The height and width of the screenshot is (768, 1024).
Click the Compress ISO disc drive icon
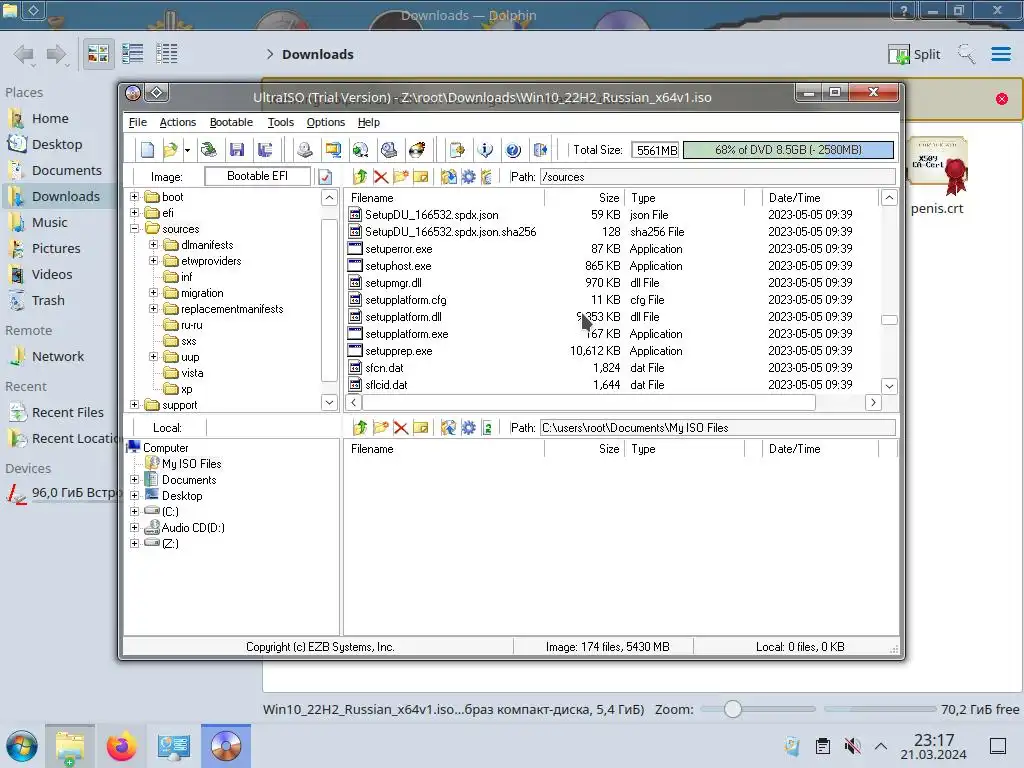coord(389,150)
